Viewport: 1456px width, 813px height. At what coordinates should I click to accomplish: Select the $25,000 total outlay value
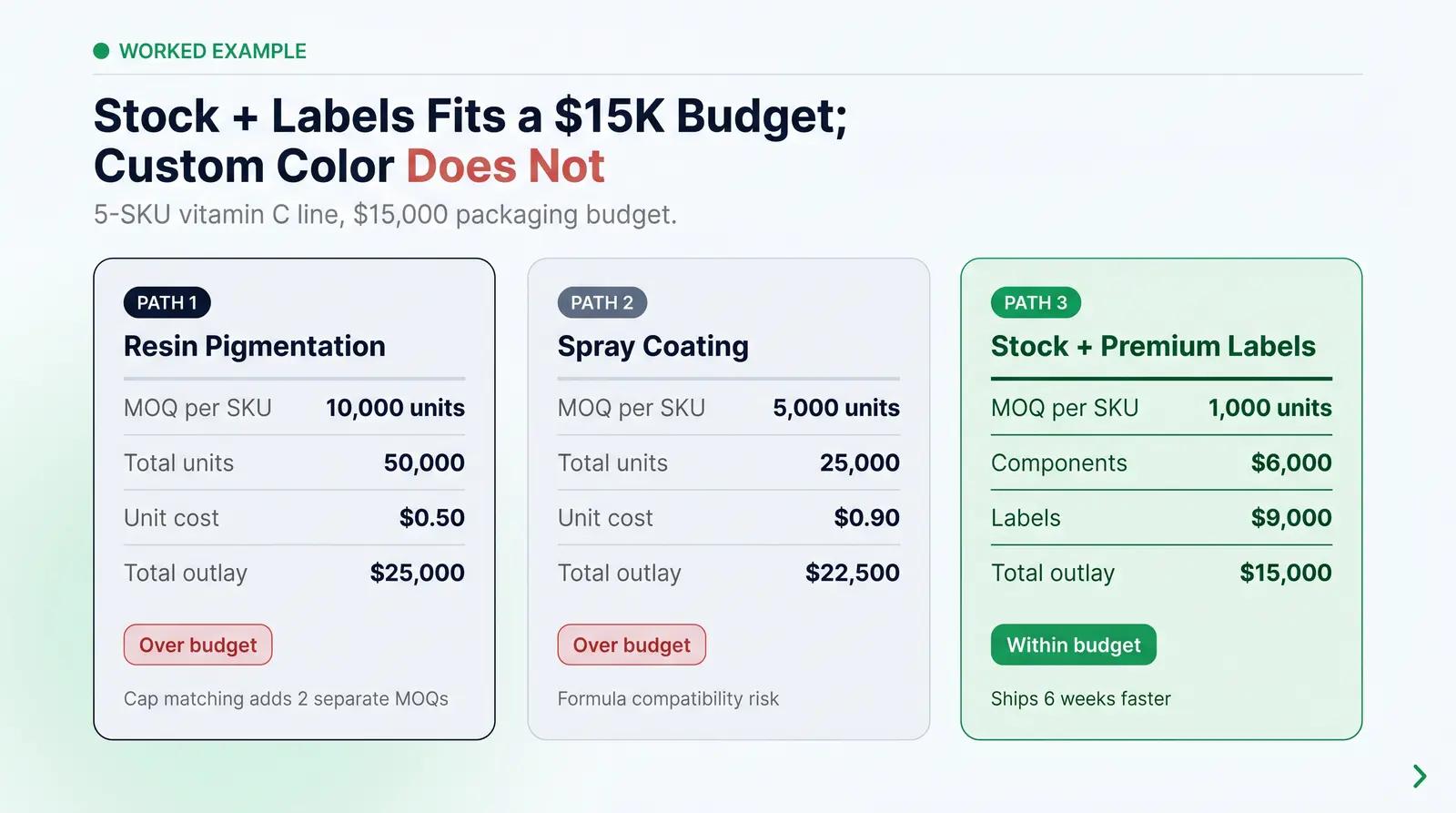[417, 573]
